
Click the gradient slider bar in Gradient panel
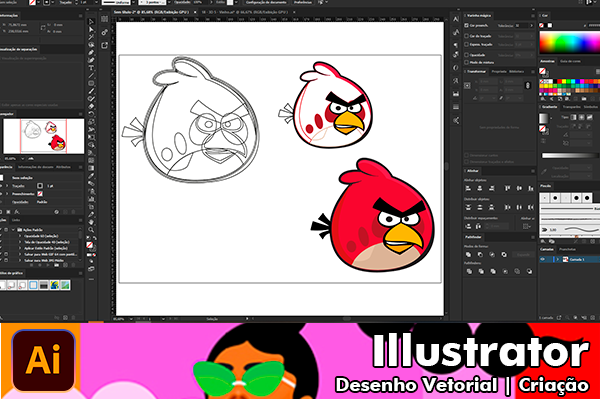pos(570,155)
